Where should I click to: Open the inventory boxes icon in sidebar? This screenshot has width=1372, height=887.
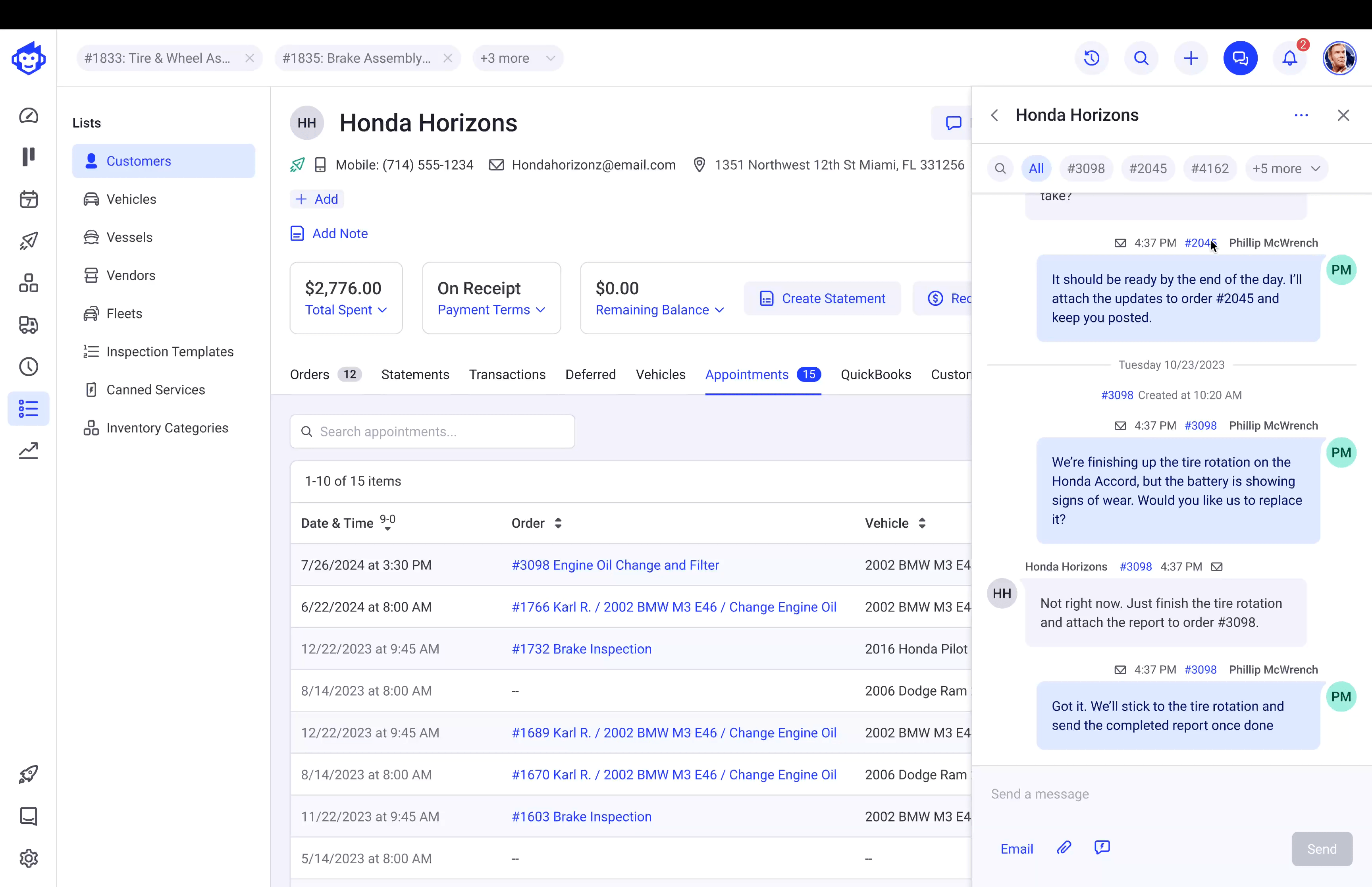pyautogui.click(x=28, y=283)
